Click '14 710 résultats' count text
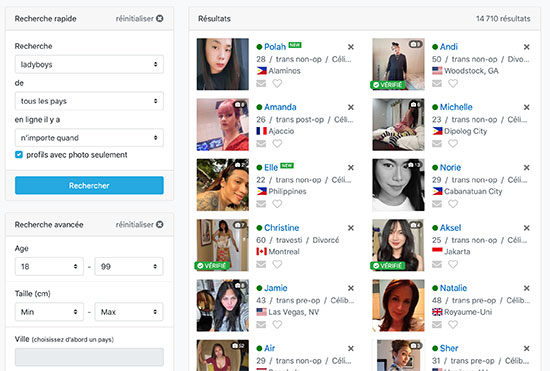The width and height of the screenshot is (550, 371). [503, 19]
